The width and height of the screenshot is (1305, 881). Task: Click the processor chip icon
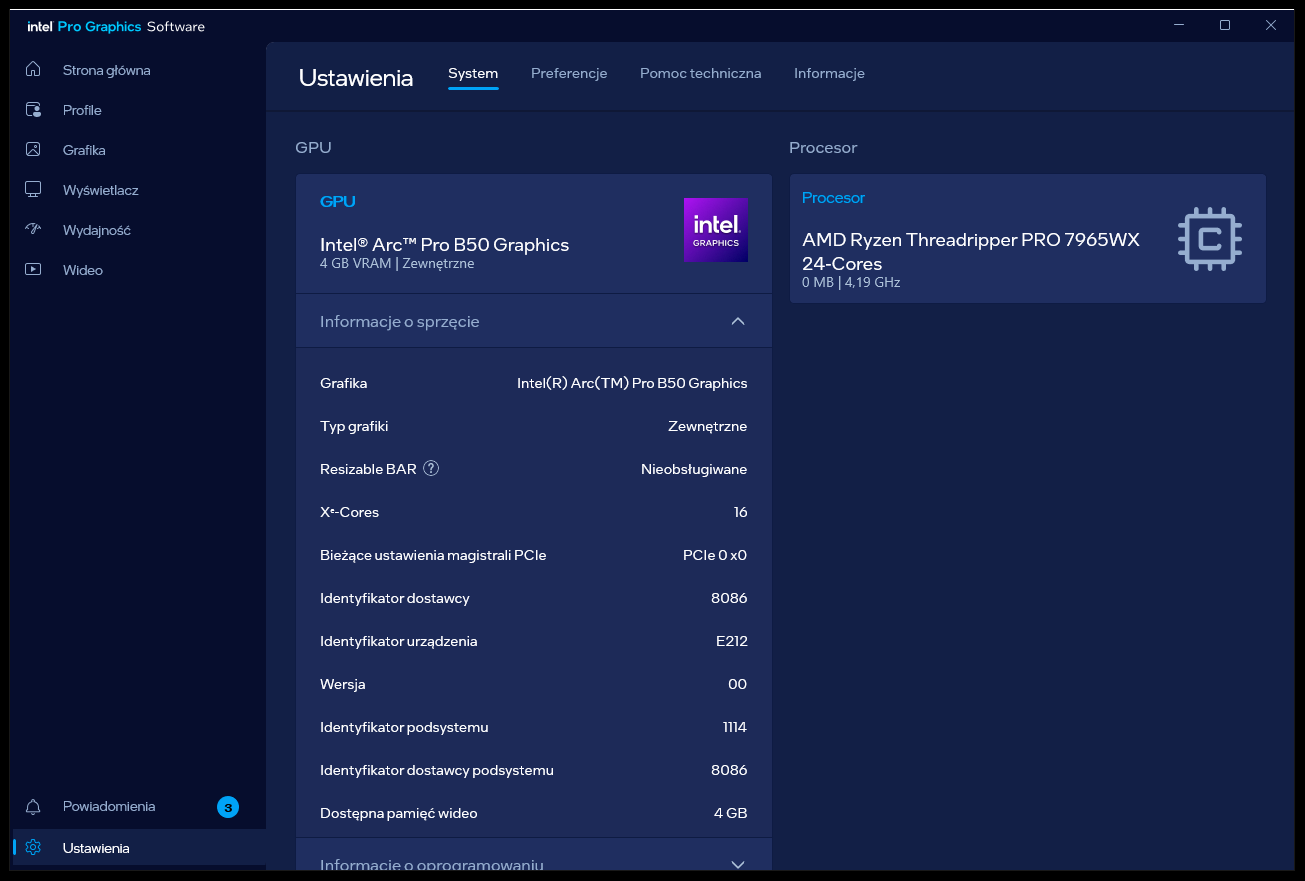tap(1209, 239)
